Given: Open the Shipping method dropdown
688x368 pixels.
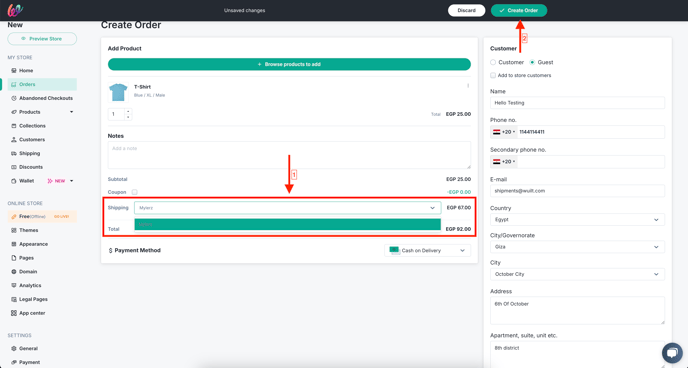Looking at the screenshot, I should [x=287, y=208].
